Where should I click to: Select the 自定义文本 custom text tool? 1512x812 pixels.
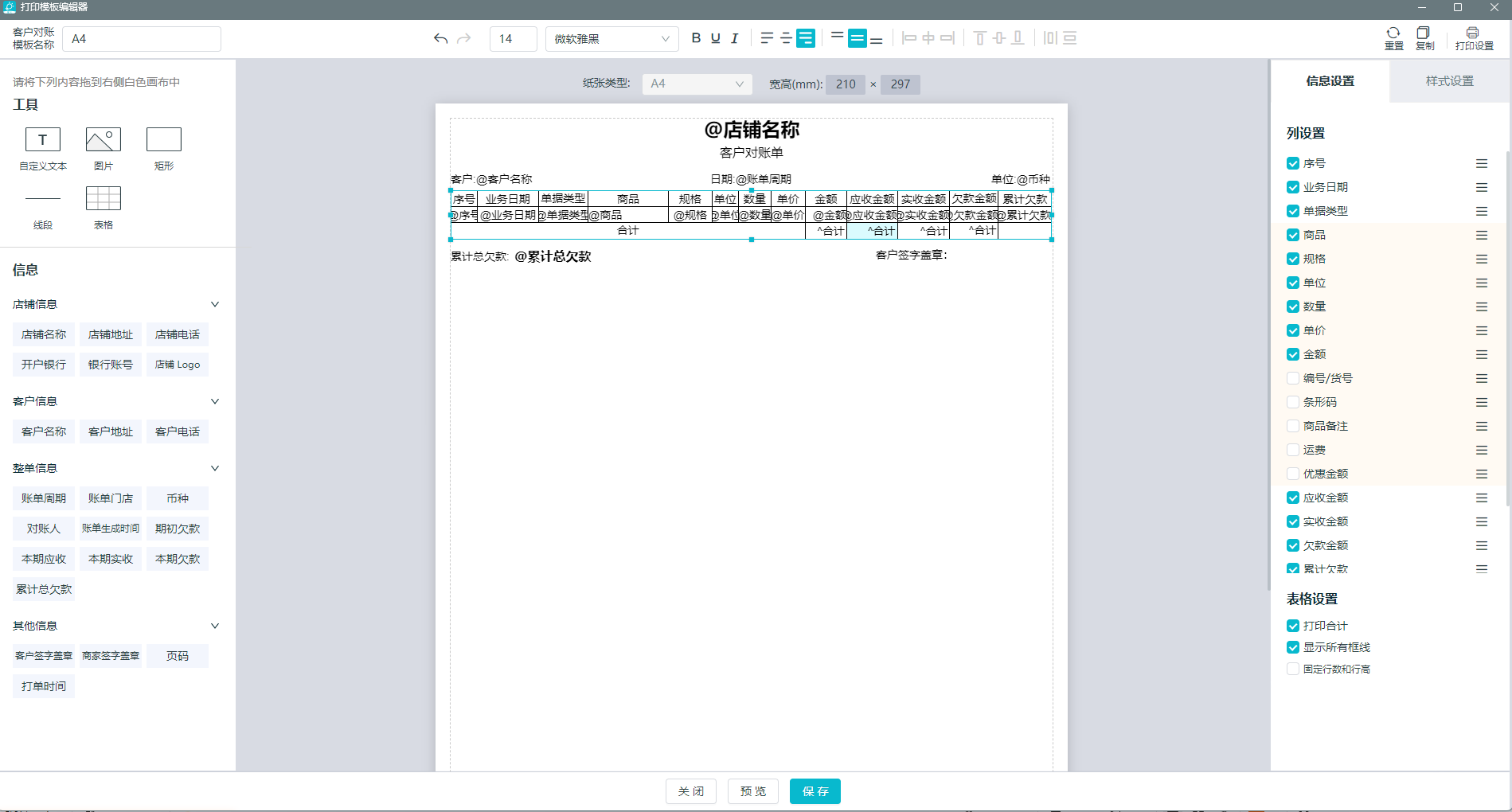point(43,149)
